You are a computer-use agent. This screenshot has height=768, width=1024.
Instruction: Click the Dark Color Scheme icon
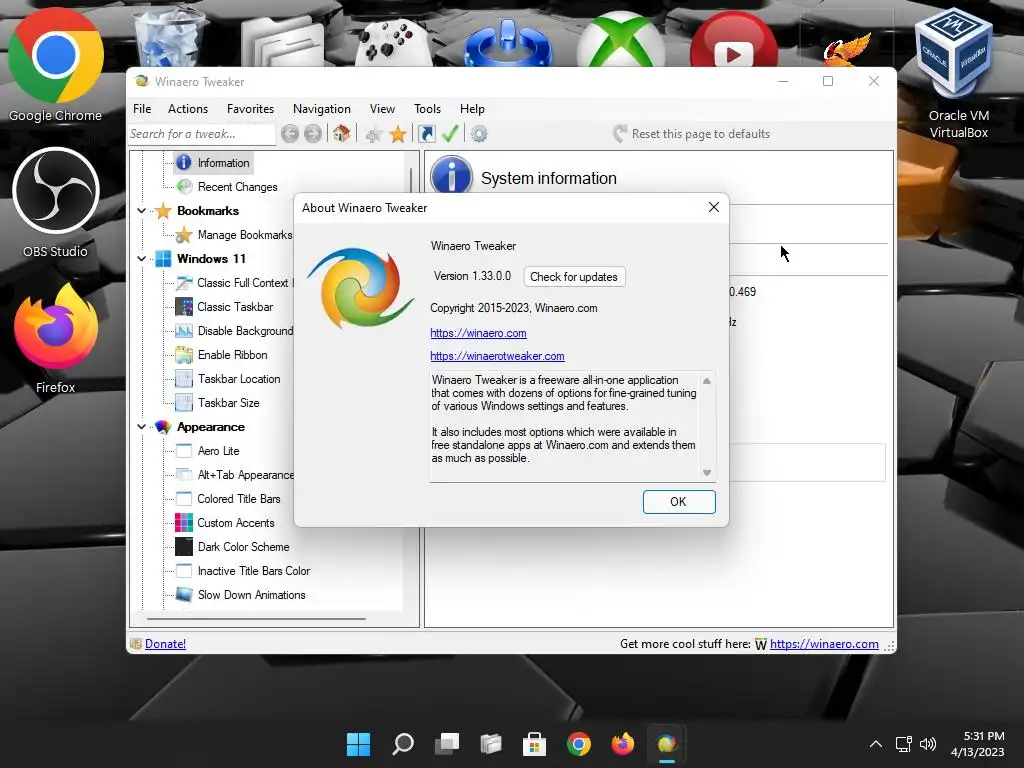point(184,547)
